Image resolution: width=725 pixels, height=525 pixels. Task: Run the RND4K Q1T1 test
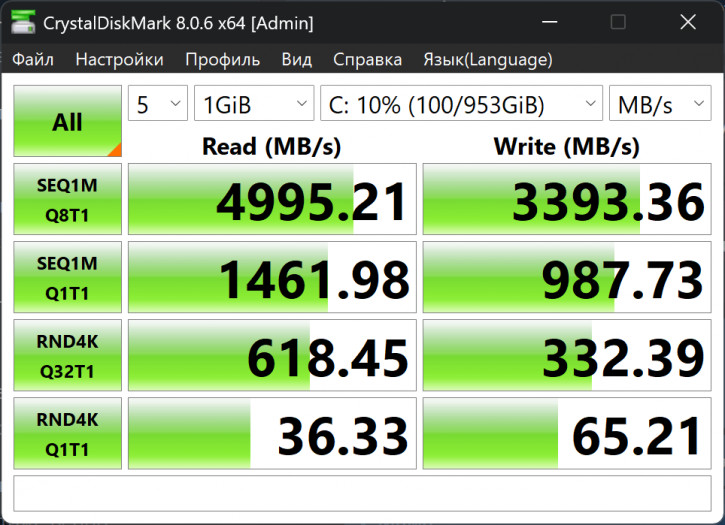pyautogui.click(x=68, y=433)
